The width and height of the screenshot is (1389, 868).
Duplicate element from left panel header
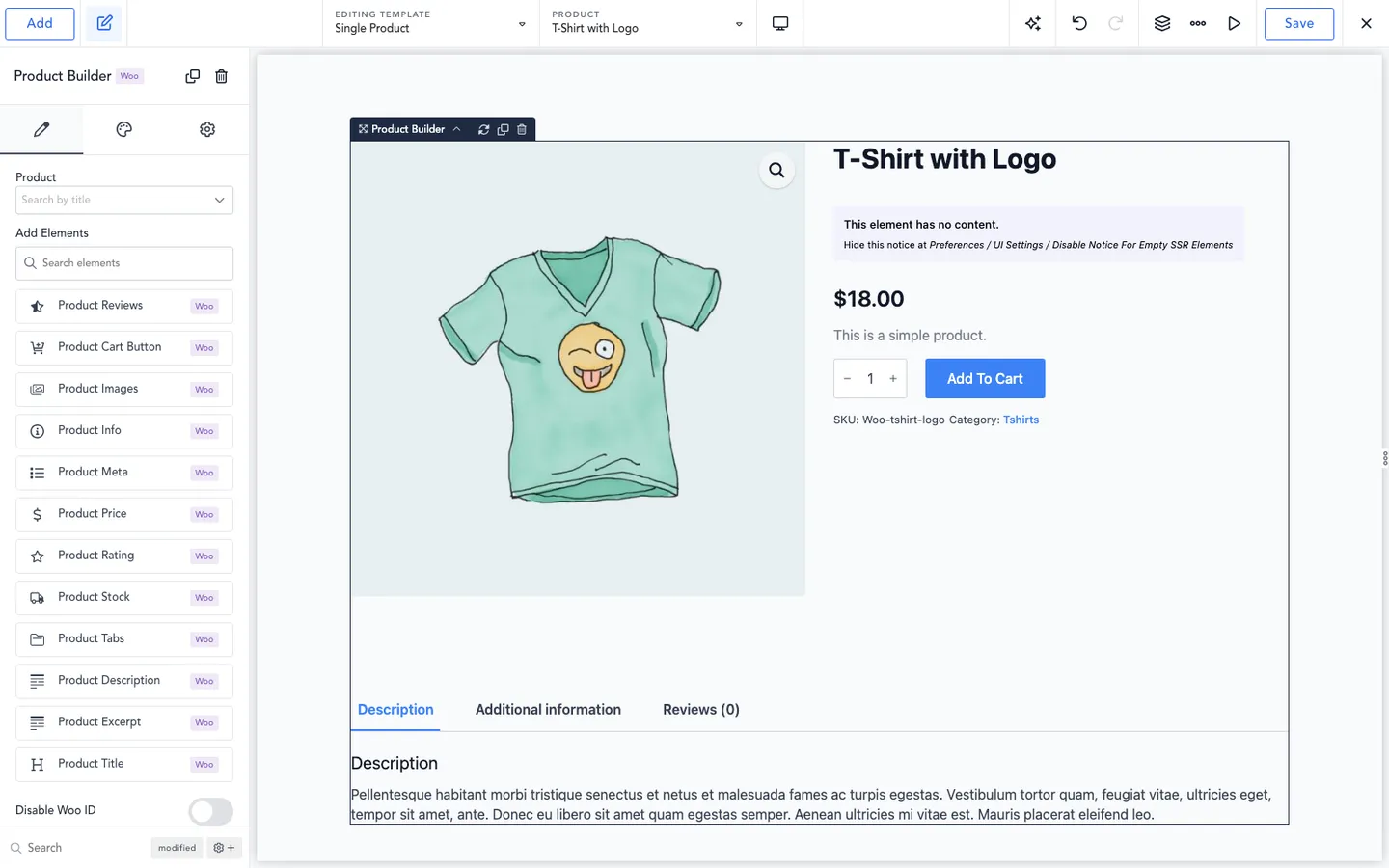[193, 76]
